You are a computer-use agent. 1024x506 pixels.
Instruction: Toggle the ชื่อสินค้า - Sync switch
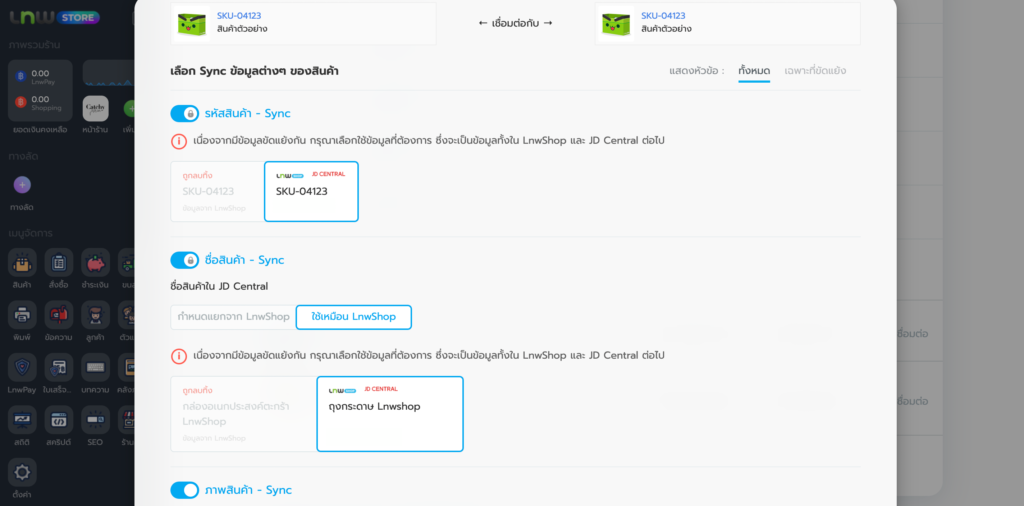point(185,260)
